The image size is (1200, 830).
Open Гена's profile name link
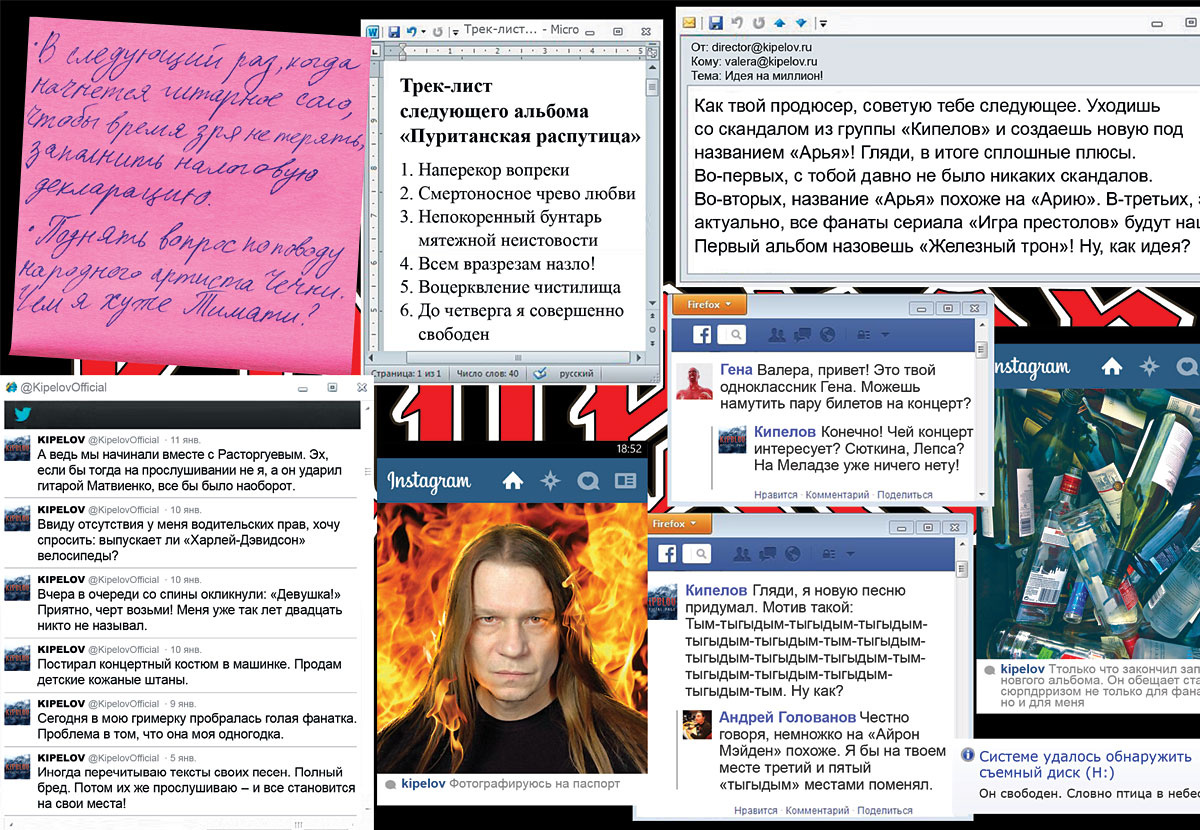(x=736, y=370)
